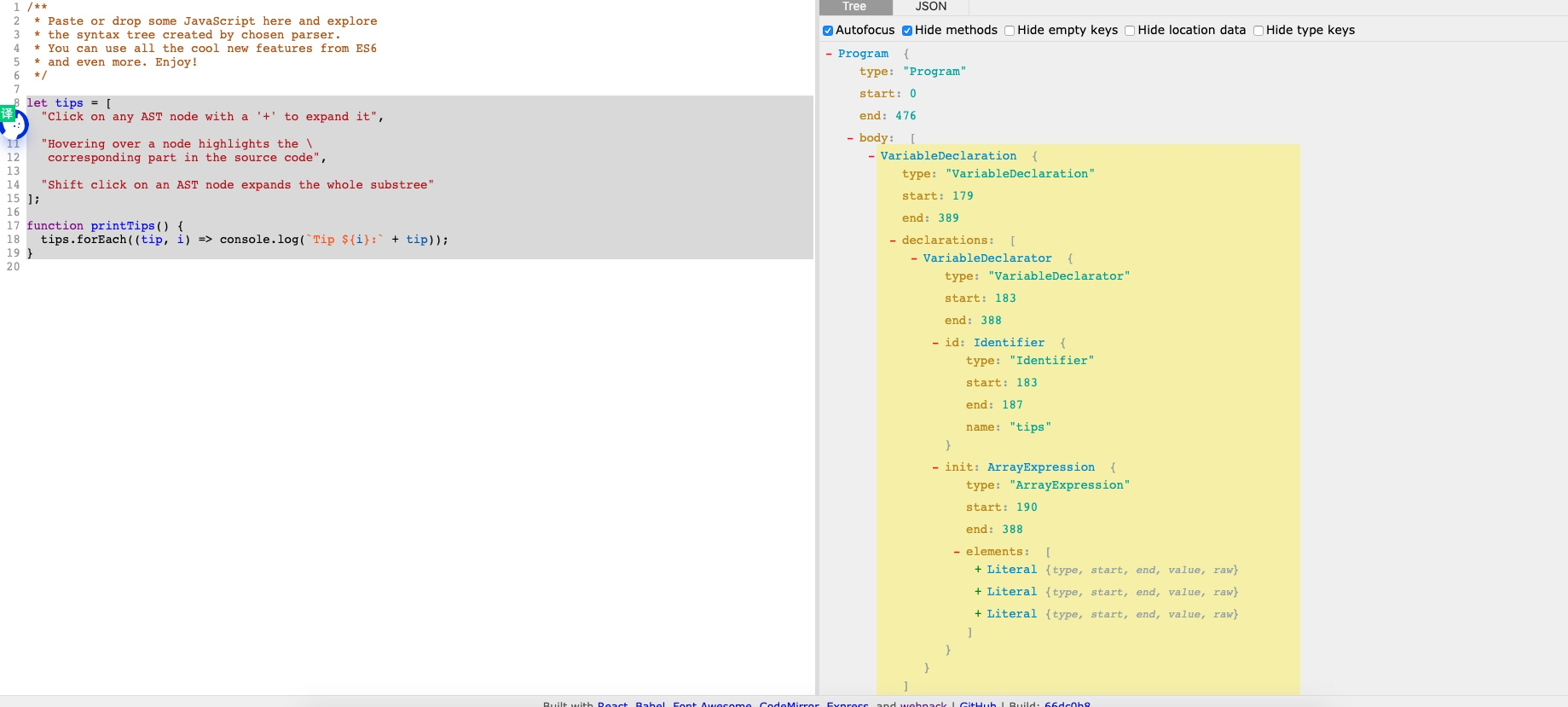Click the tips.forEach code line

tap(245, 240)
